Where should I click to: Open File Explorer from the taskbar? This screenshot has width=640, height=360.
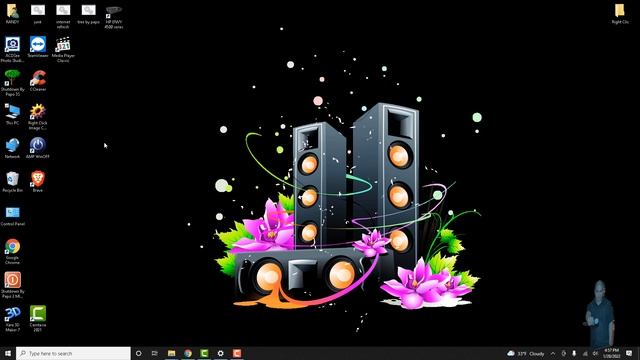[x=171, y=353]
